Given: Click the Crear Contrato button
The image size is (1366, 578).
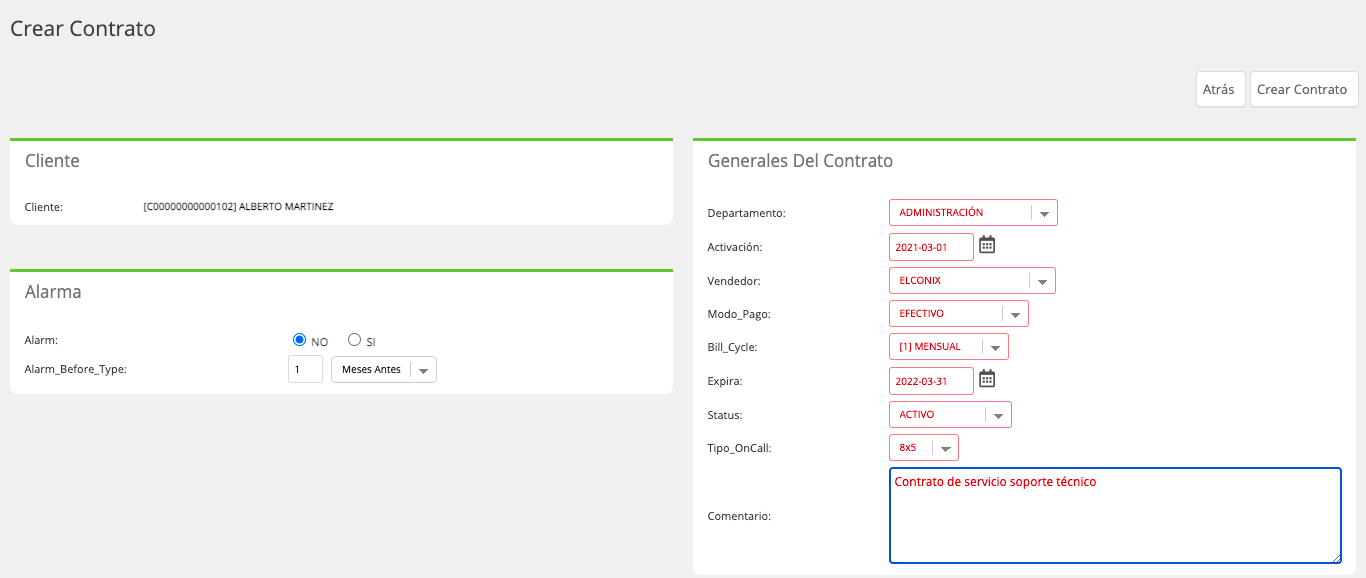Looking at the screenshot, I should (x=1304, y=89).
